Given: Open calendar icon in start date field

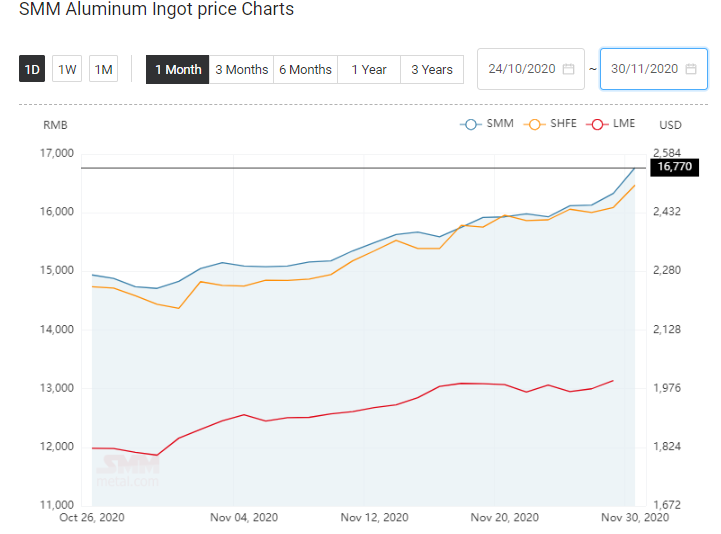Looking at the screenshot, I should [569, 69].
